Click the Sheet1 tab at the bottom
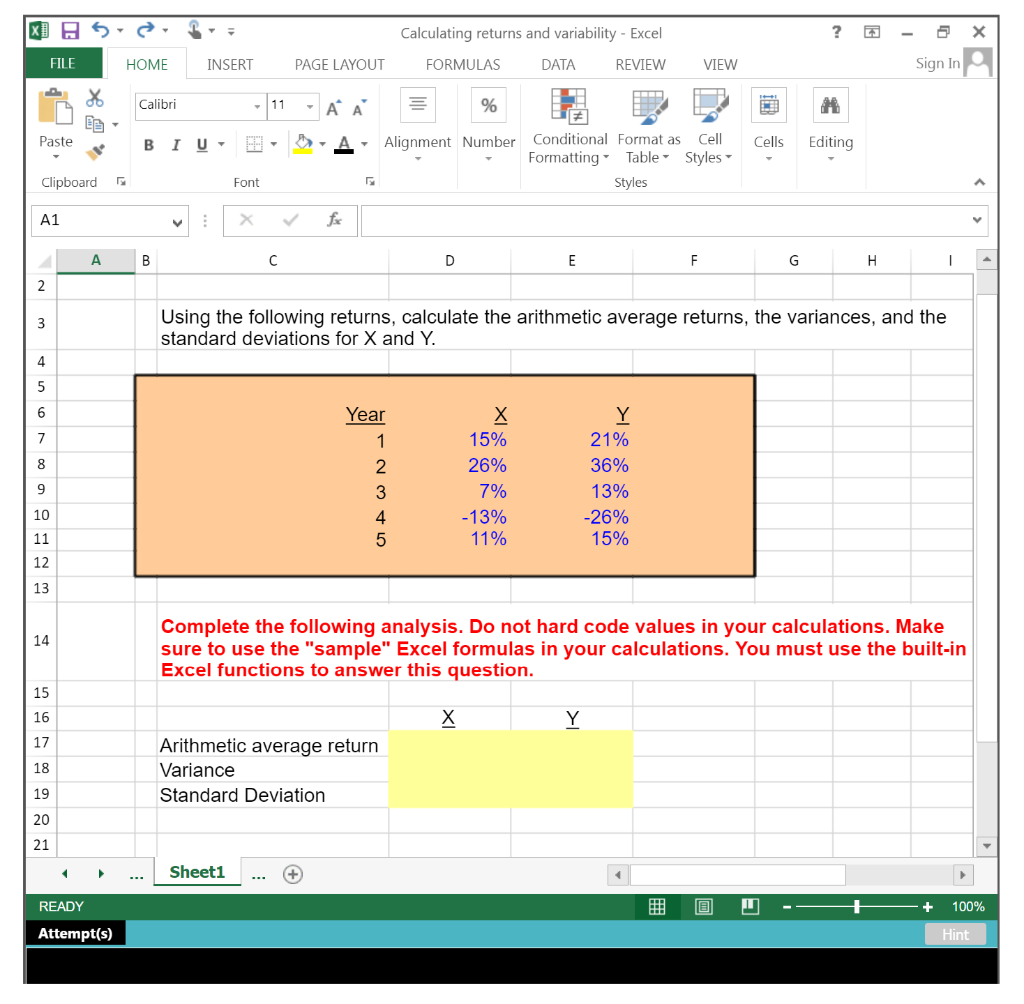 pos(197,872)
